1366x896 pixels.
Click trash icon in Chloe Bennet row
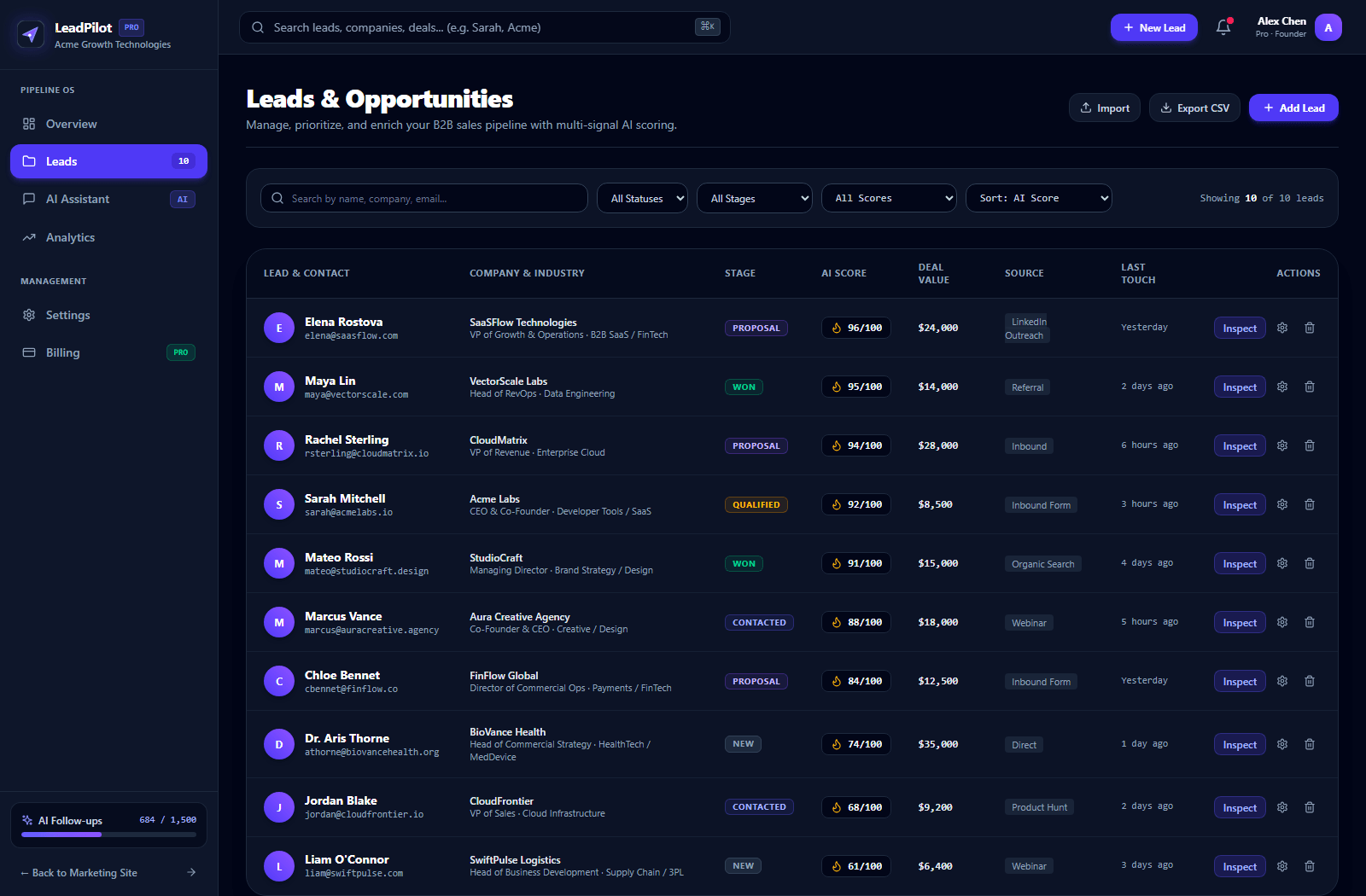(1310, 681)
